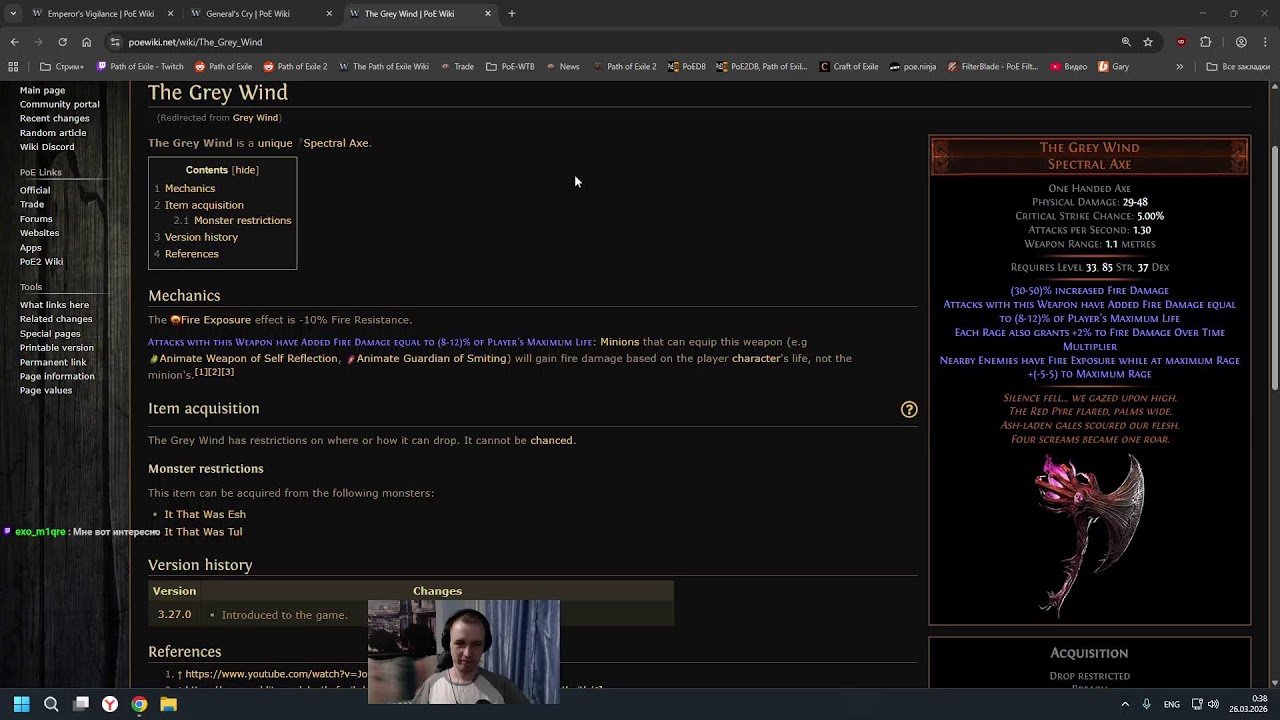
Task: Click the Item acquisition help icon
Action: click(909, 409)
